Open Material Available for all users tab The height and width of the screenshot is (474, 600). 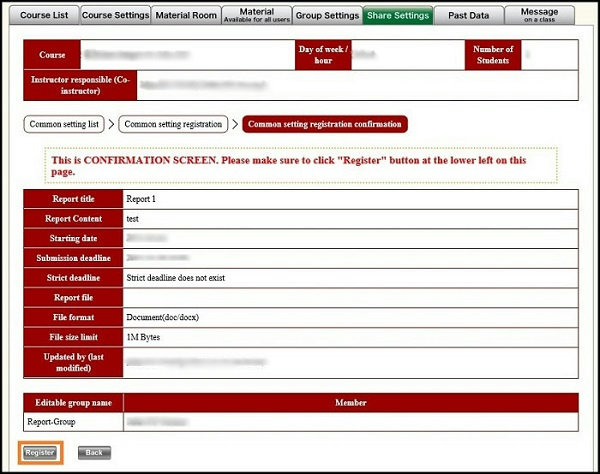(257, 15)
